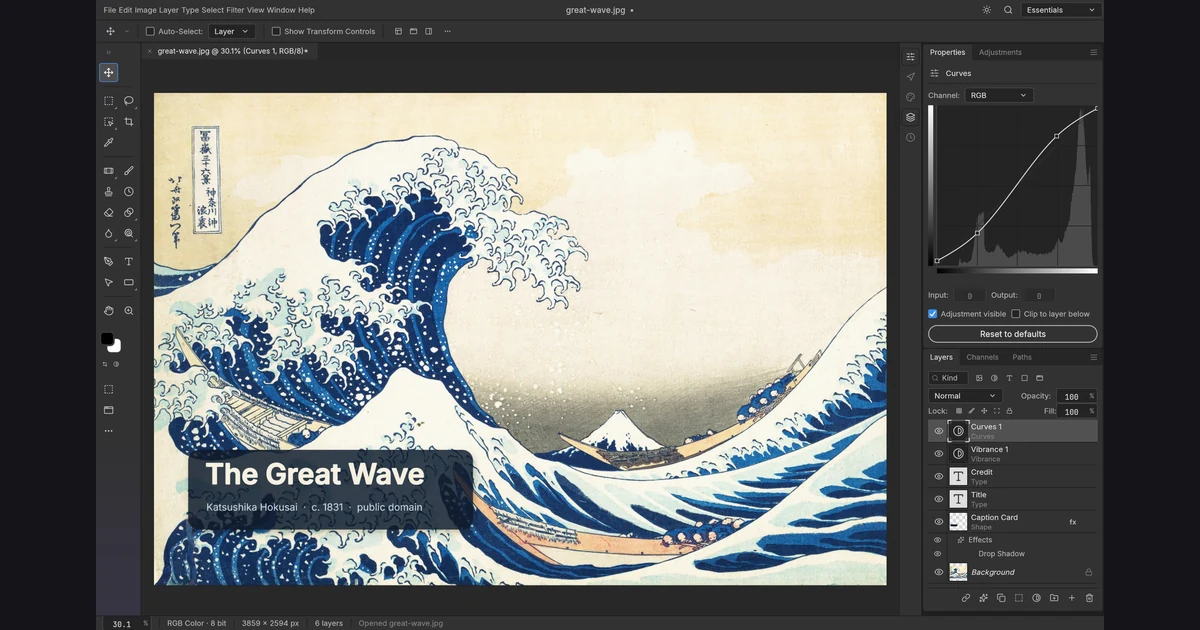The image size is (1200, 630).
Task: Select the Horizontal Type tool
Action: point(129,262)
